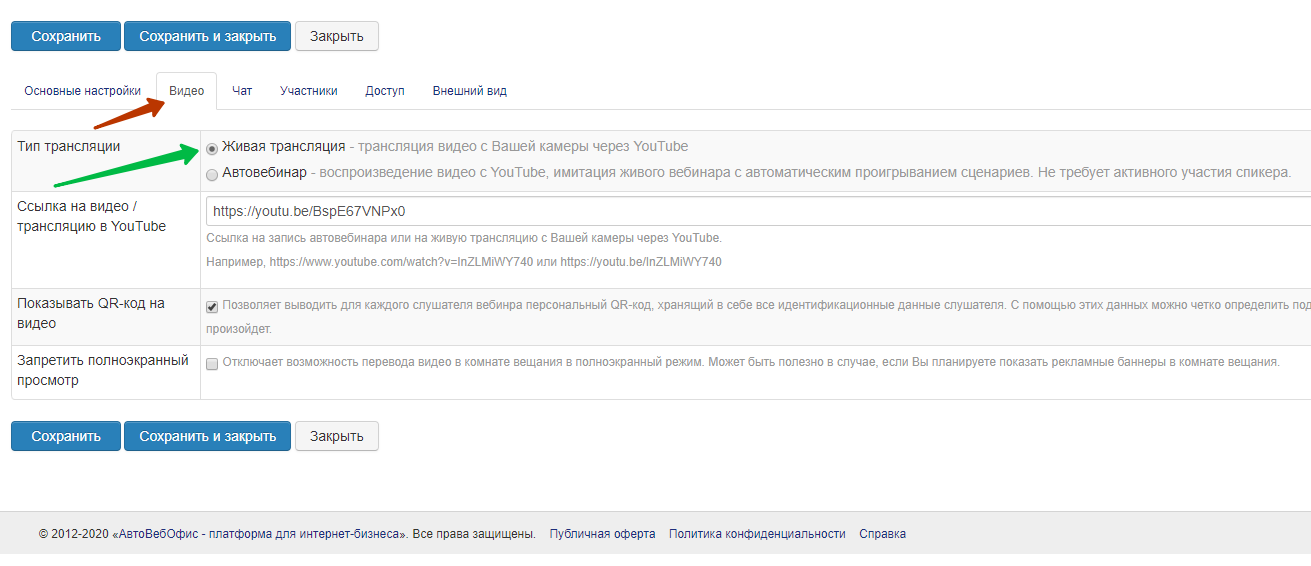Click Закрыть below the settings table
Viewport: 1311px width, 566px height.
tap(336, 436)
